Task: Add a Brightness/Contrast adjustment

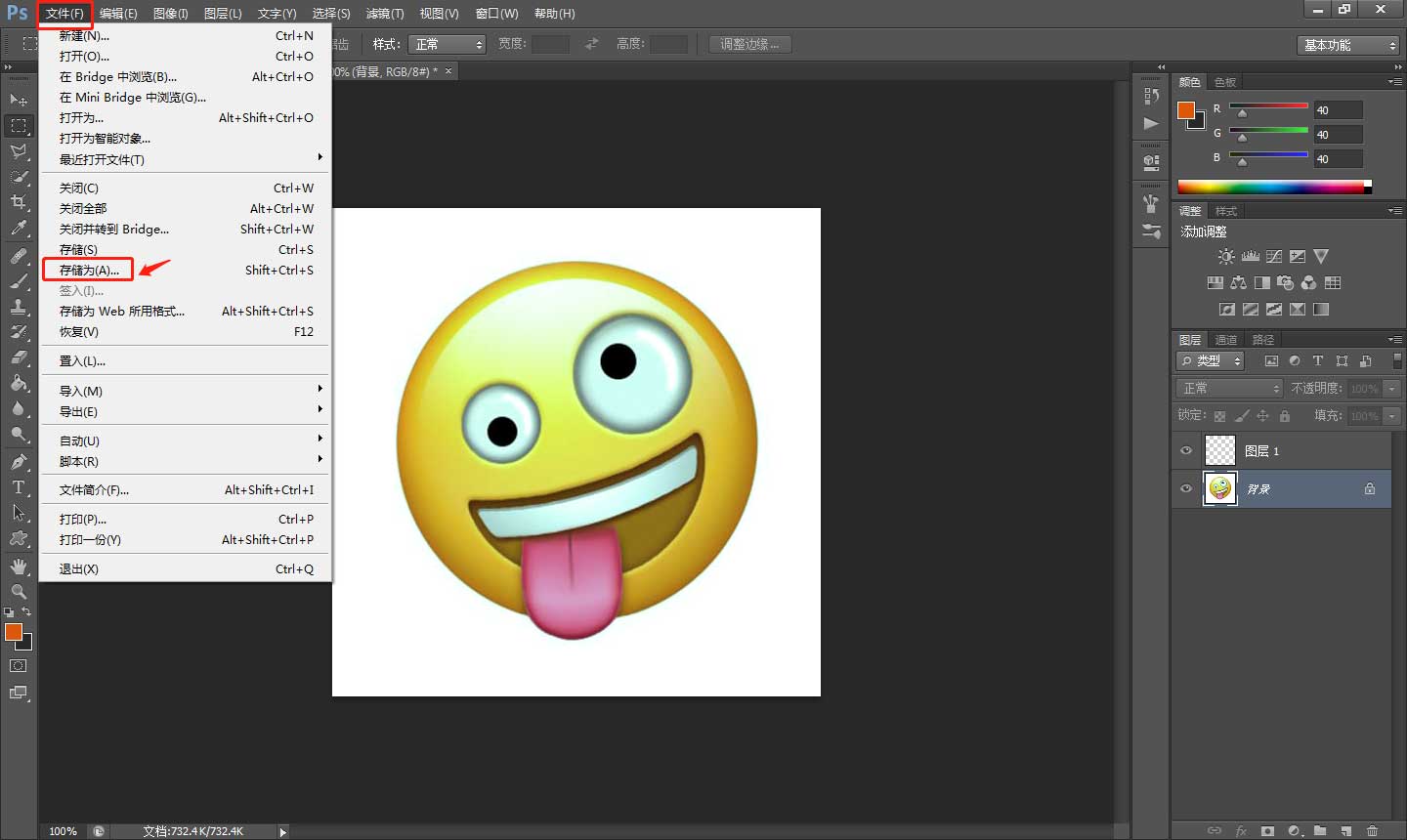Action: tap(1226, 257)
